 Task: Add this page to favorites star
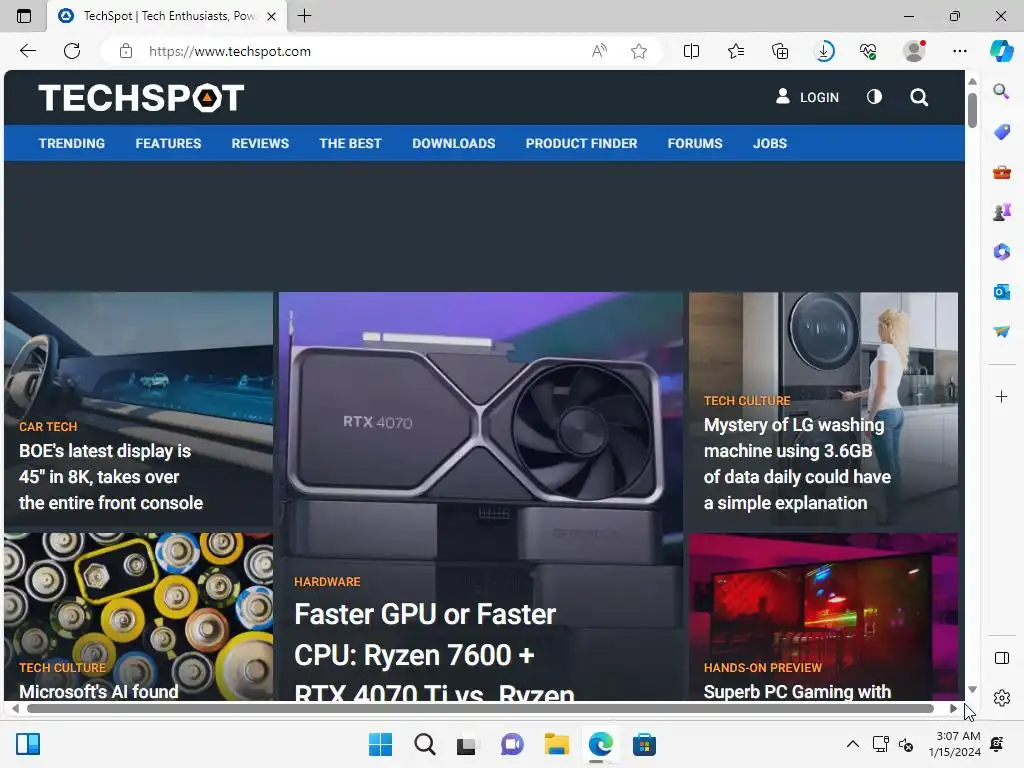pos(639,51)
